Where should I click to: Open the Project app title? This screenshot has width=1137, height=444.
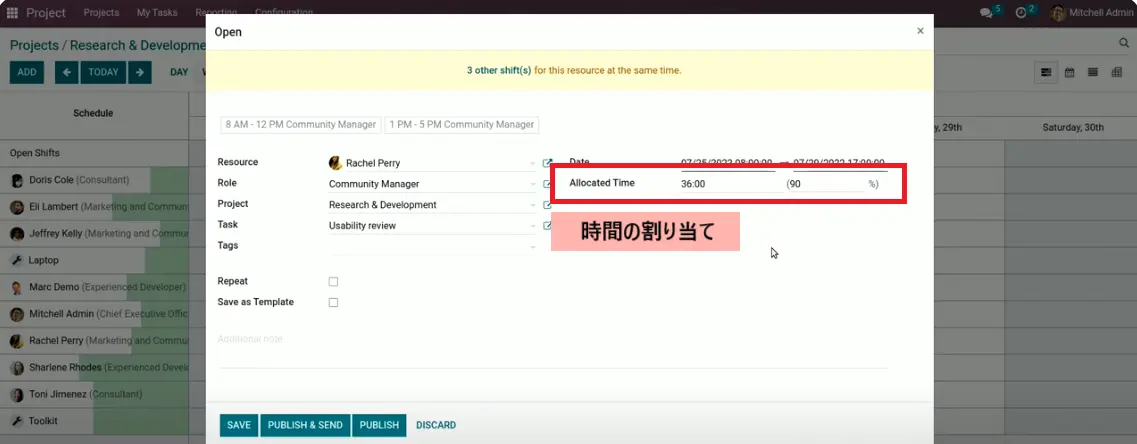coord(46,12)
